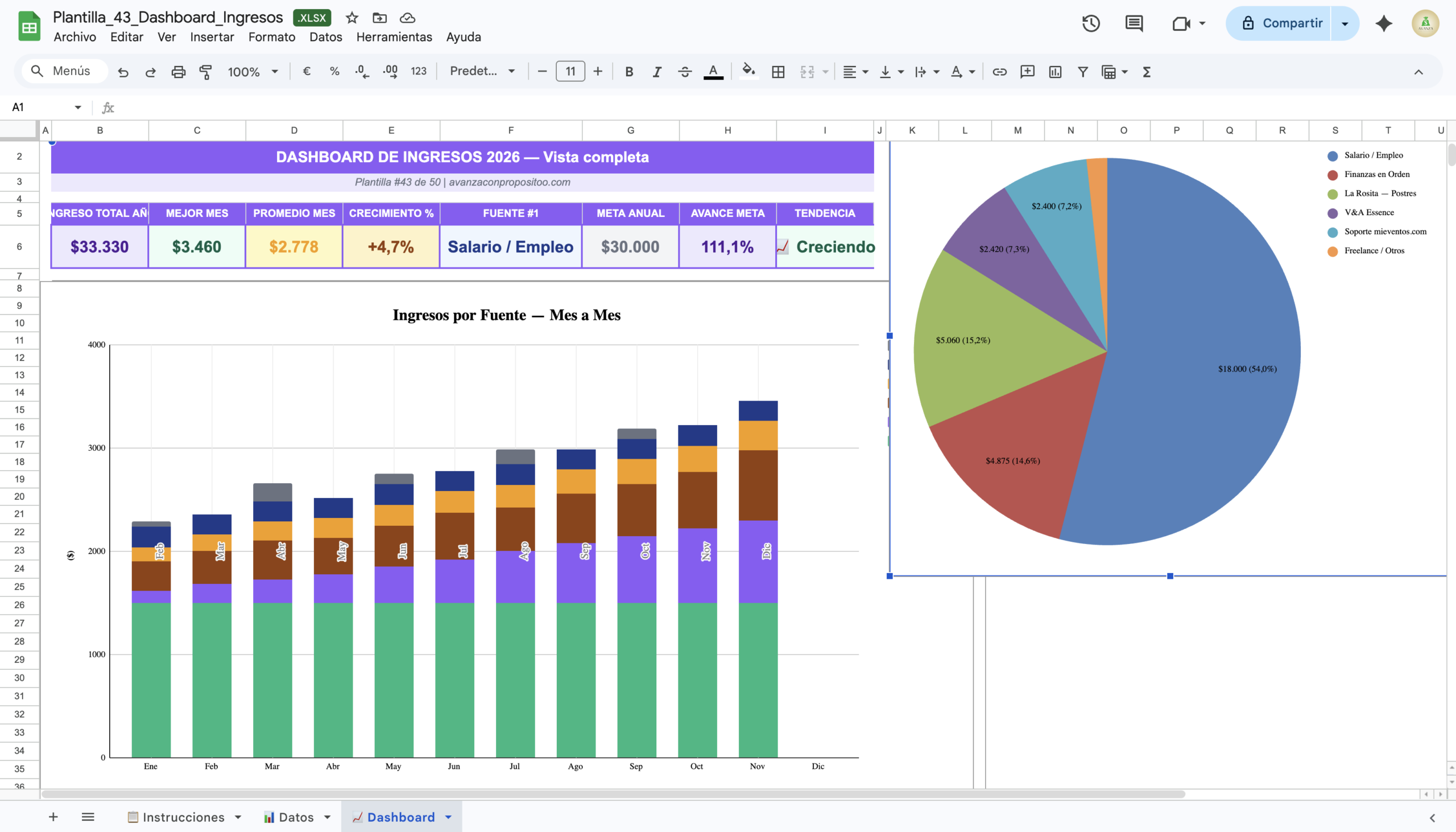The height and width of the screenshot is (832, 1456).
Task: Open the Dashboard tab options arrow
Action: click(449, 817)
